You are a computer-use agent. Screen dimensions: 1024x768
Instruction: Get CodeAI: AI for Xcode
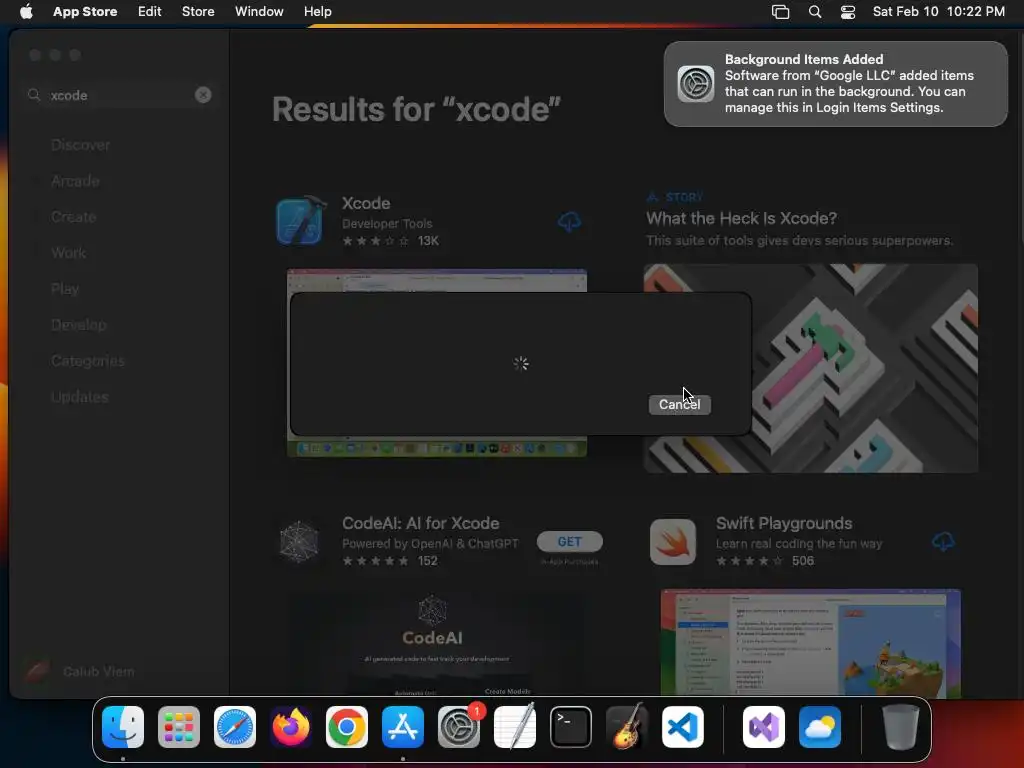[569, 541]
